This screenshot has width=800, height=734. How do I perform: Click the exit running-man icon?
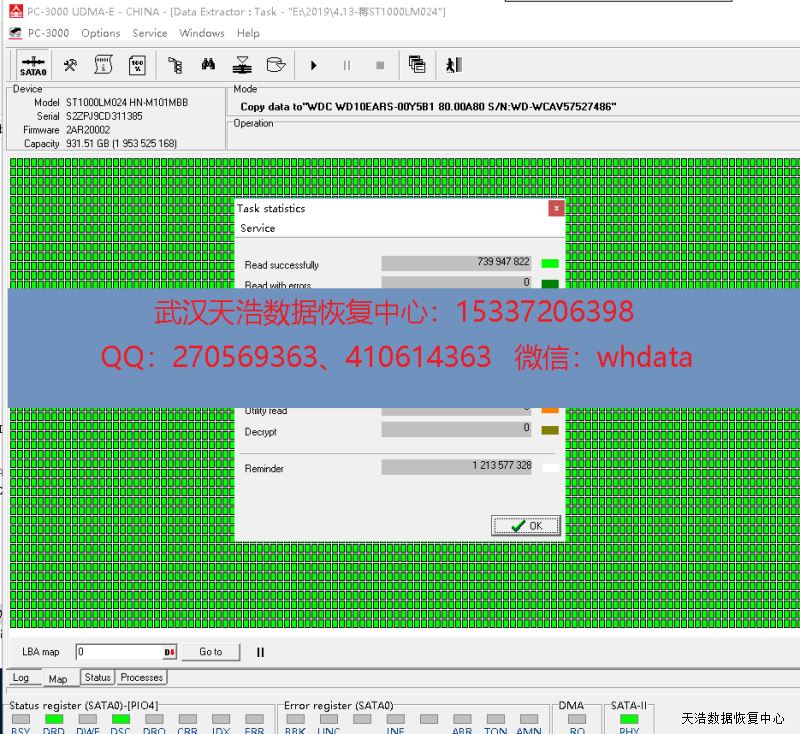(454, 66)
